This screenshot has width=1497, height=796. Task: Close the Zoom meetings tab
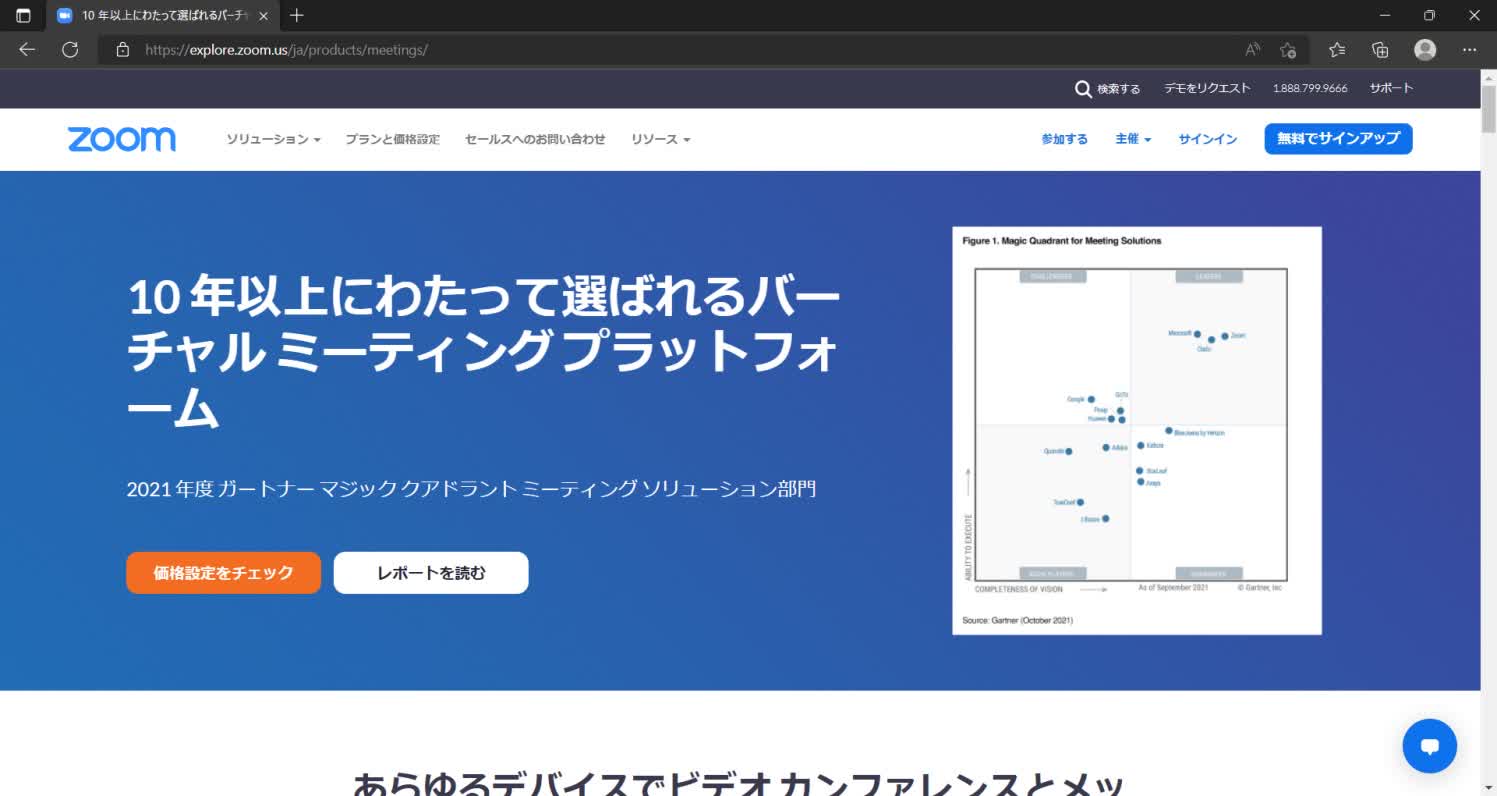coord(263,16)
